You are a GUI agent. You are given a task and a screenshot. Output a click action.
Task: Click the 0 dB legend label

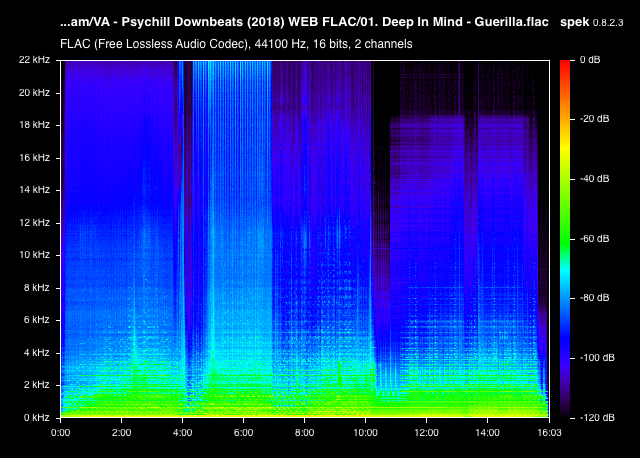point(590,60)
